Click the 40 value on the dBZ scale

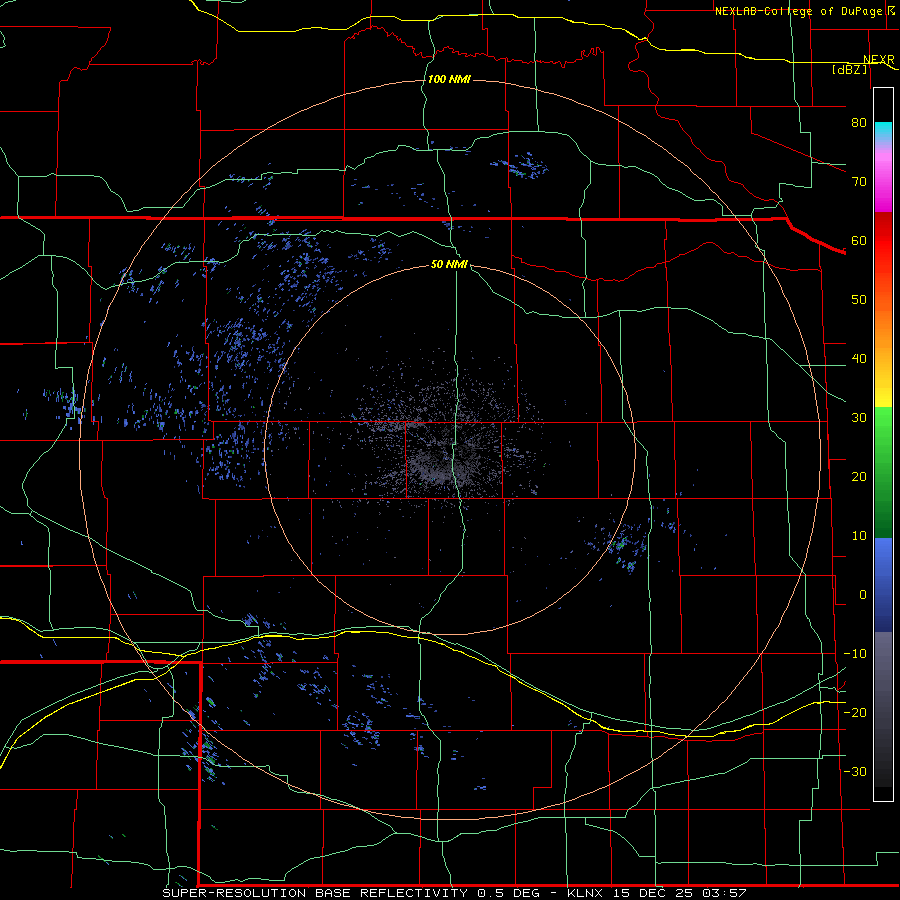coord(859,359)
